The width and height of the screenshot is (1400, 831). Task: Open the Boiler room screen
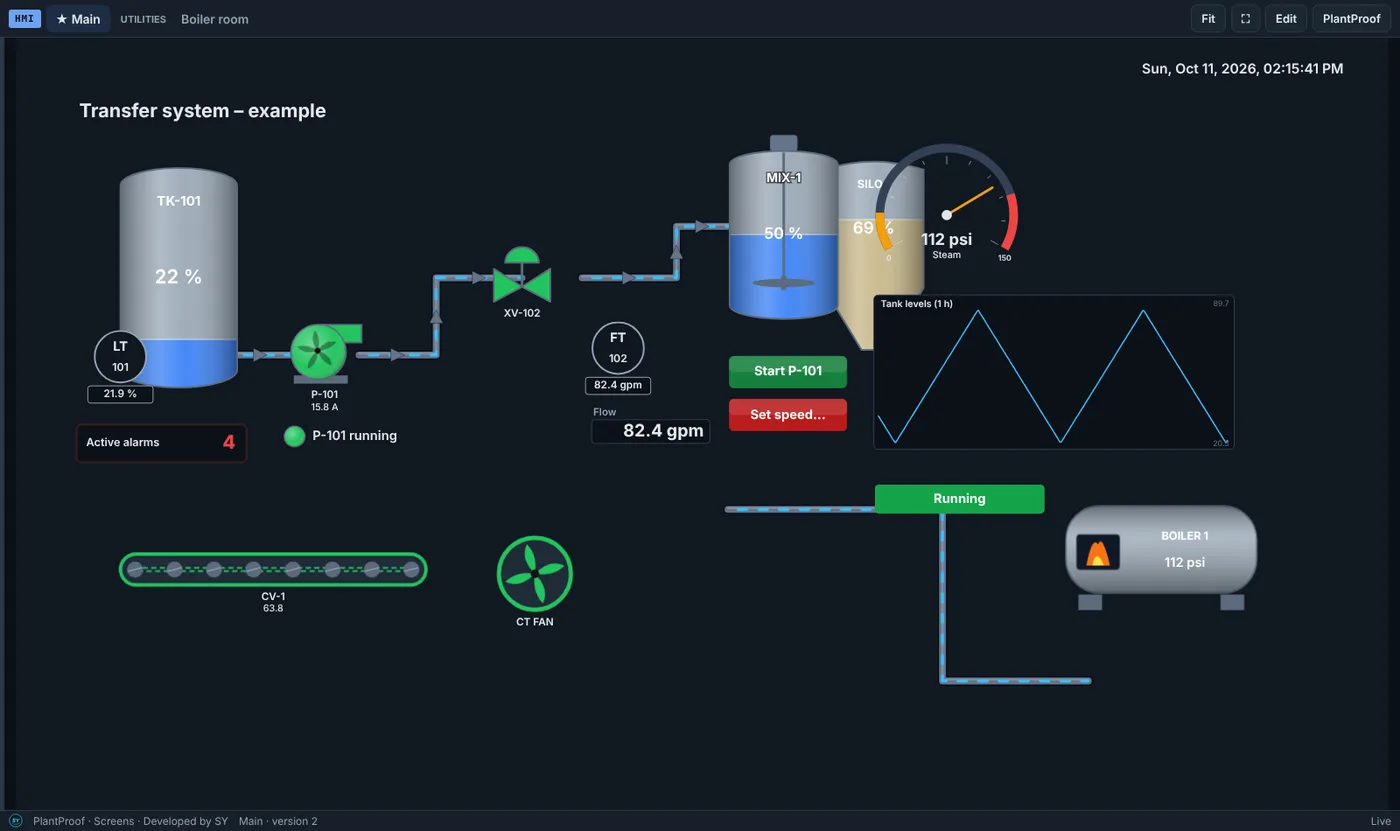(x=215, y=19)
